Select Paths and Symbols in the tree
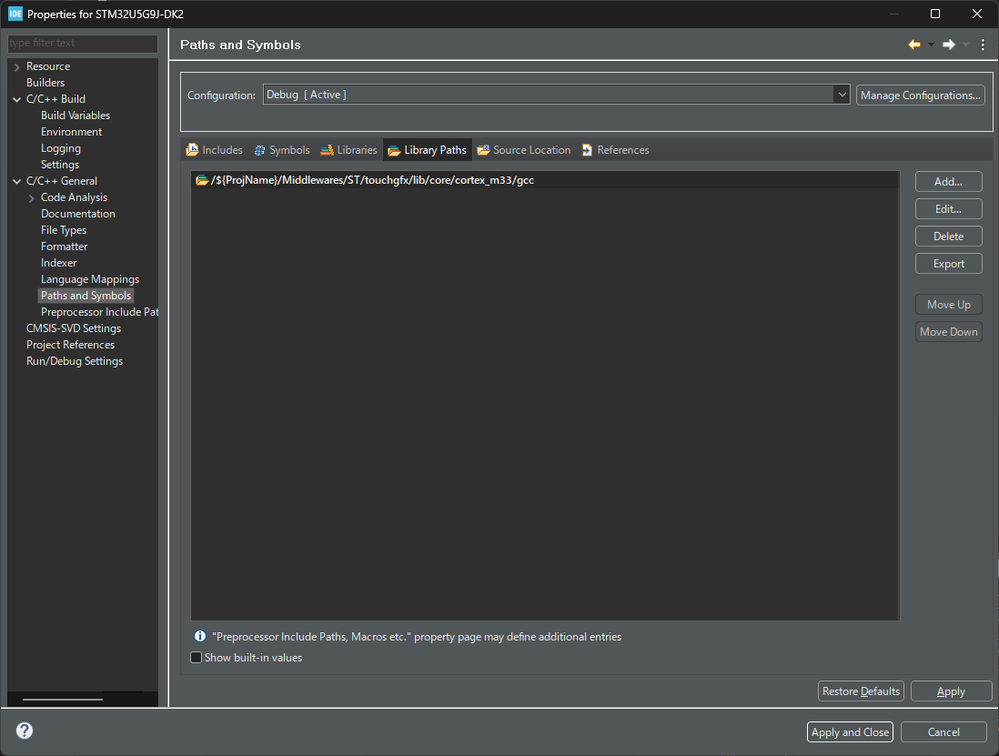Image resolution: width=999 pixels, height=756 pixels. 86,296
